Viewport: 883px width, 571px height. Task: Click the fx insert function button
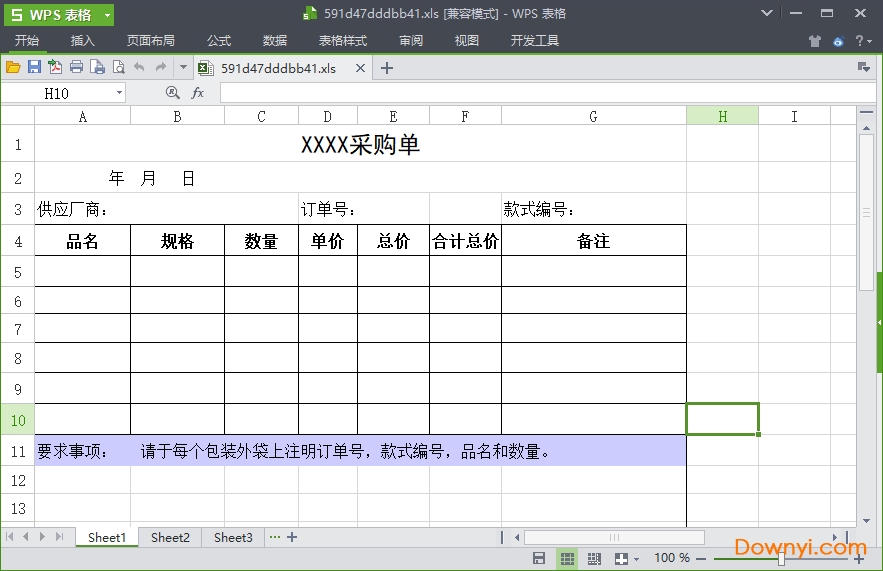[198, 92]
